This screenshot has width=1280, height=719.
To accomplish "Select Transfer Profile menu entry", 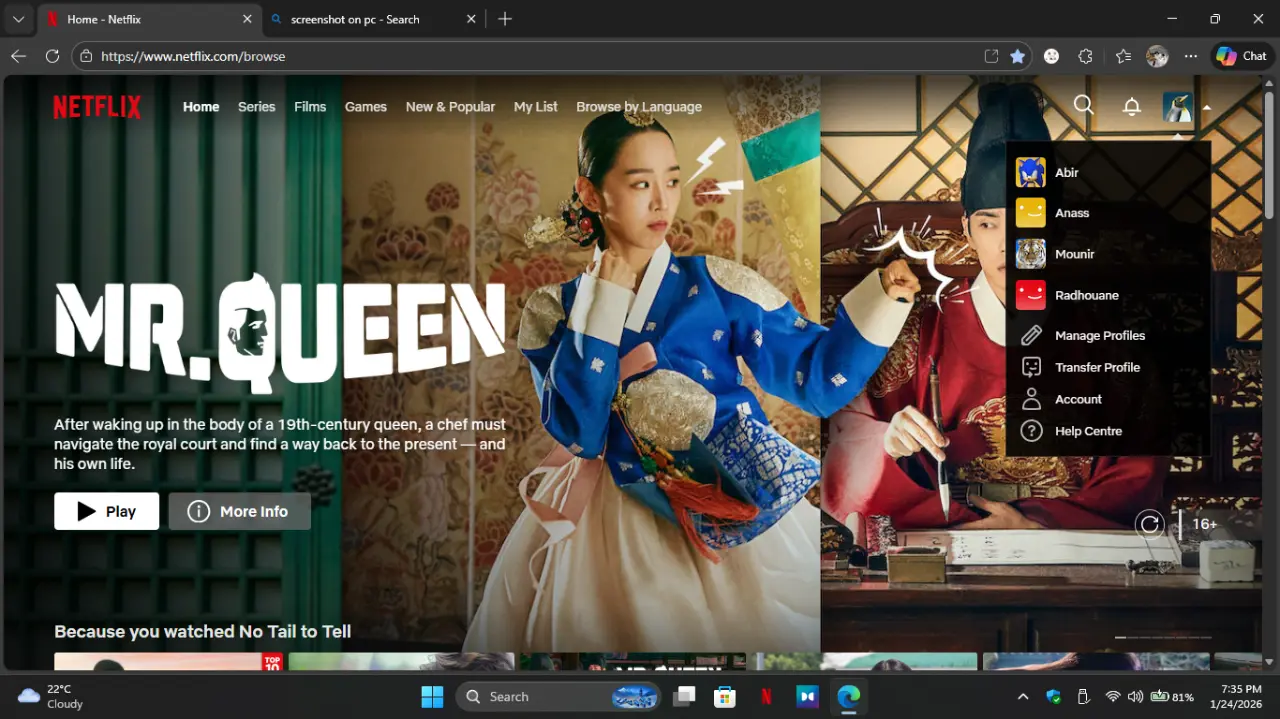I will 1097,367.
